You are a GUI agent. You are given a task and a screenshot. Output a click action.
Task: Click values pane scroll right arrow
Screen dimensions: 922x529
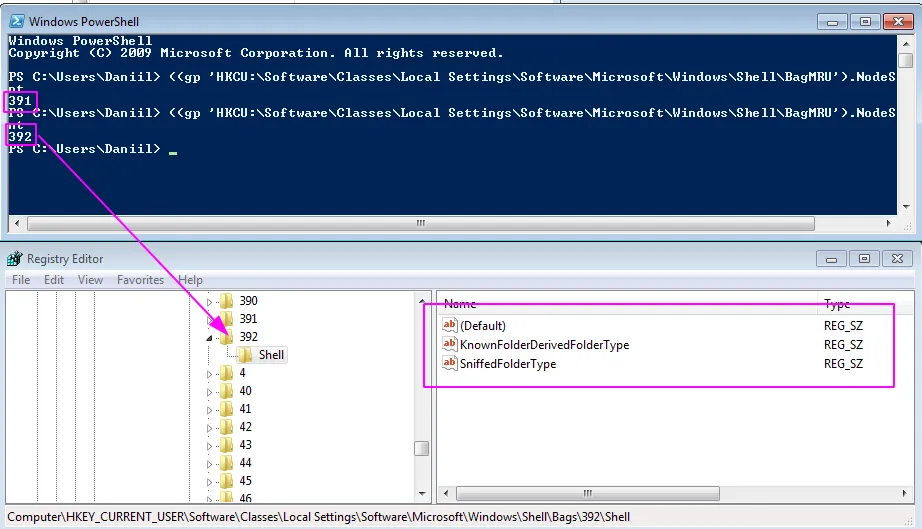(904, 493)
